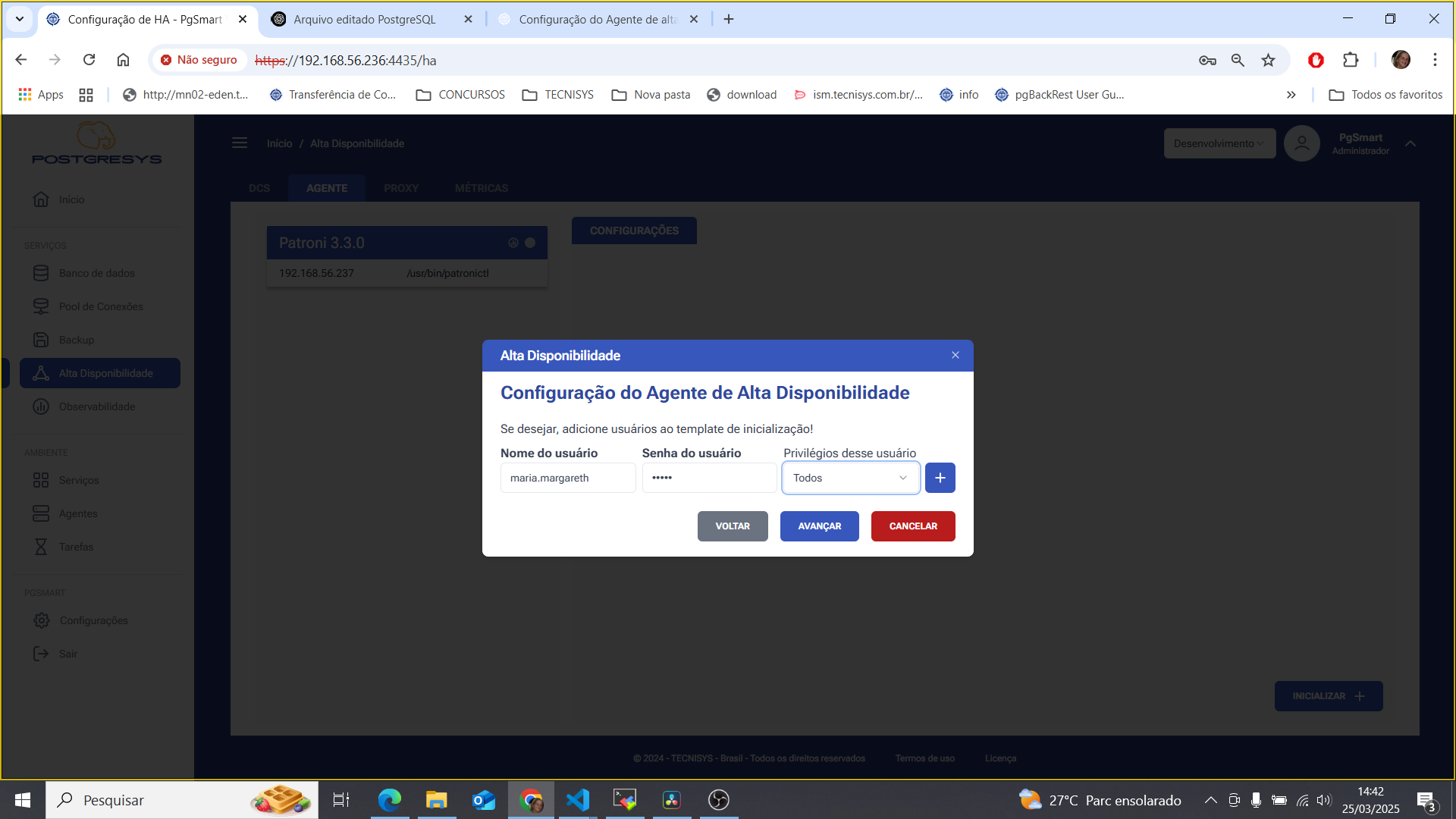Open the Nova pasta bookmark folder
This screenshot has width=1456, height=819.
[x=651, y=95]
